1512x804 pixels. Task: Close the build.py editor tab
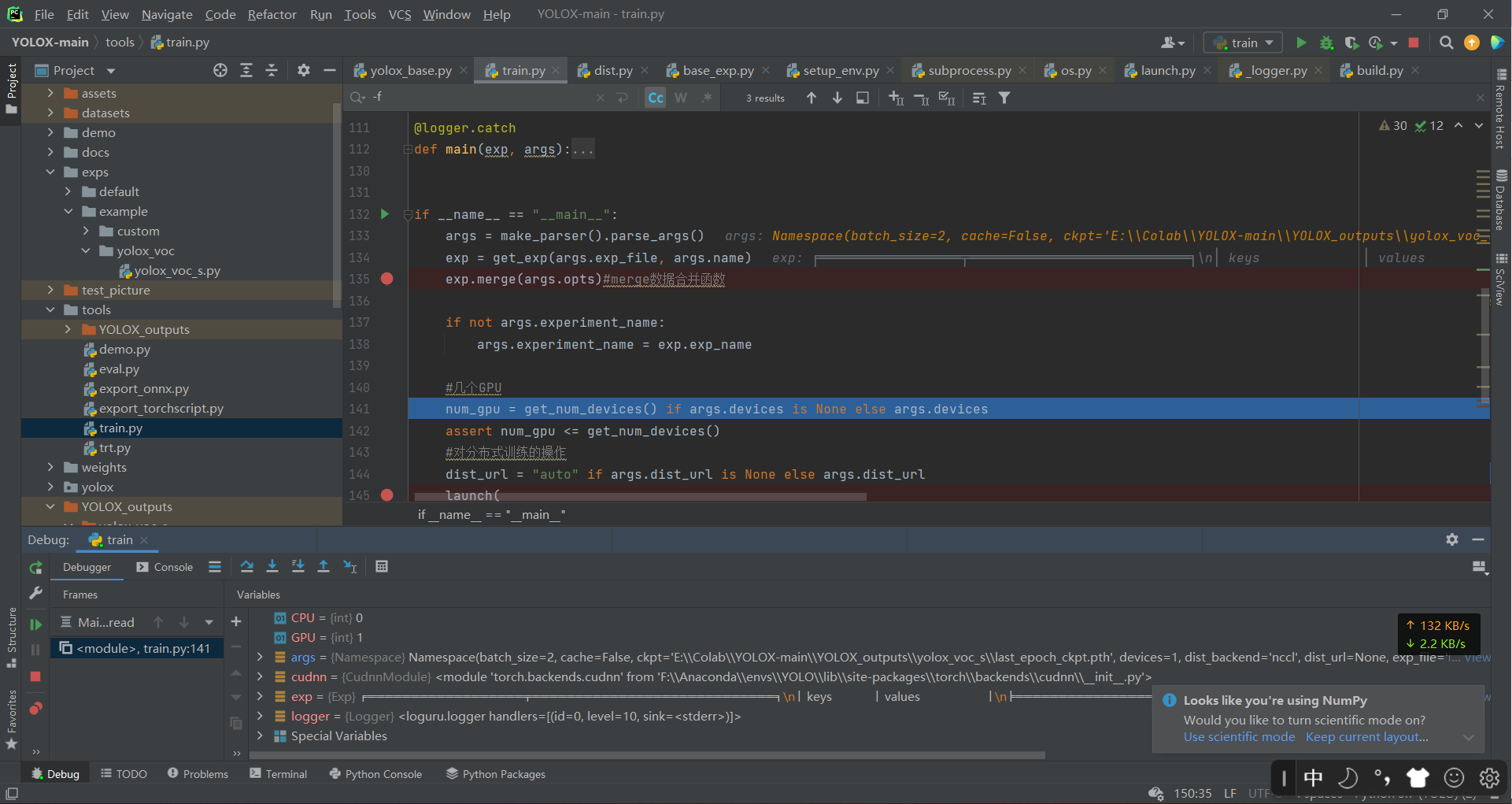[1415, 70]
